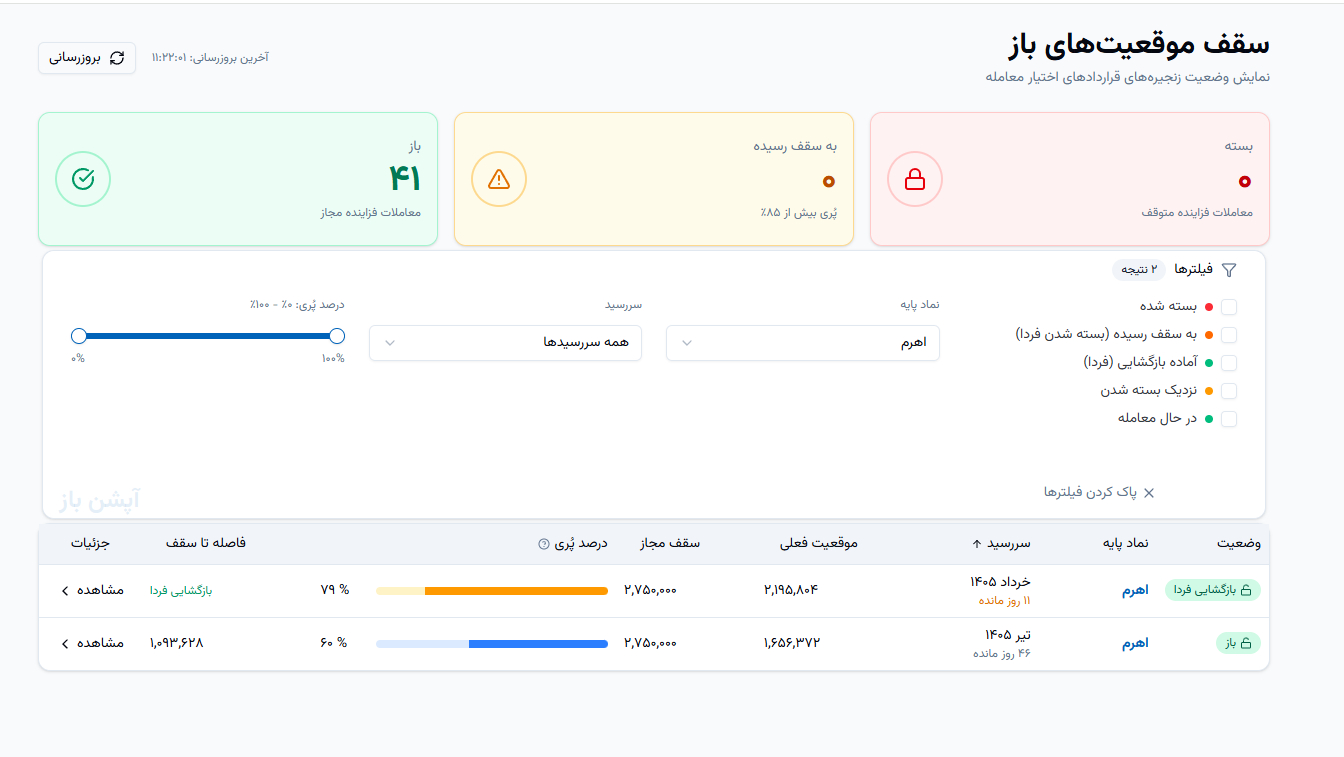Click the warning triangle icon in به سقف رسیده card
Viewport: 1344px width, 757px height.
tap(498, 179)
